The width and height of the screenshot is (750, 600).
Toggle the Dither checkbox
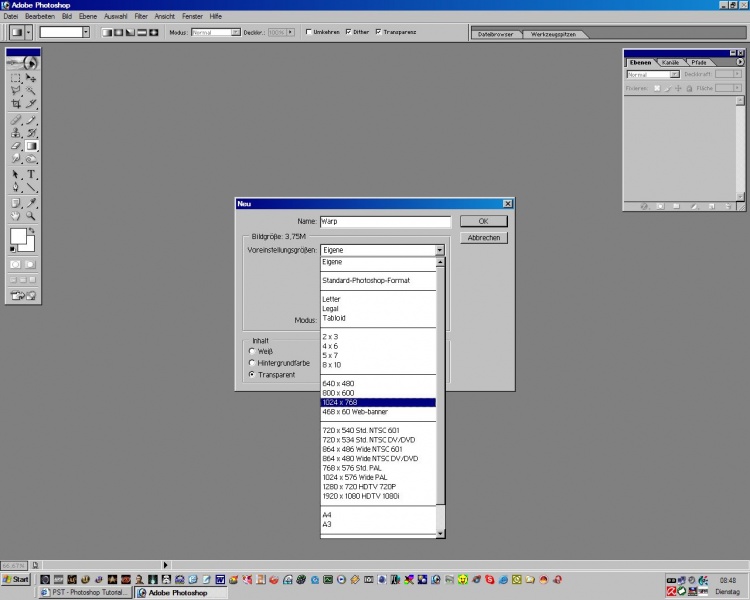[349, 32]
